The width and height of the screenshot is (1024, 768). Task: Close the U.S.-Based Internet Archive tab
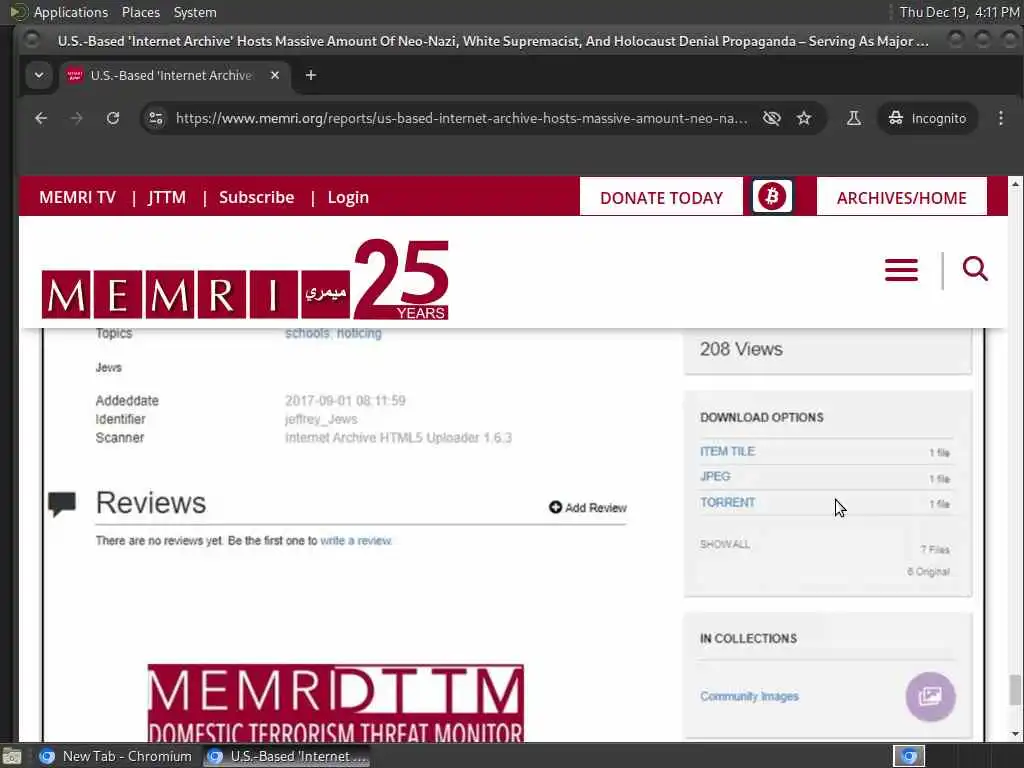[x=275, y=75]
